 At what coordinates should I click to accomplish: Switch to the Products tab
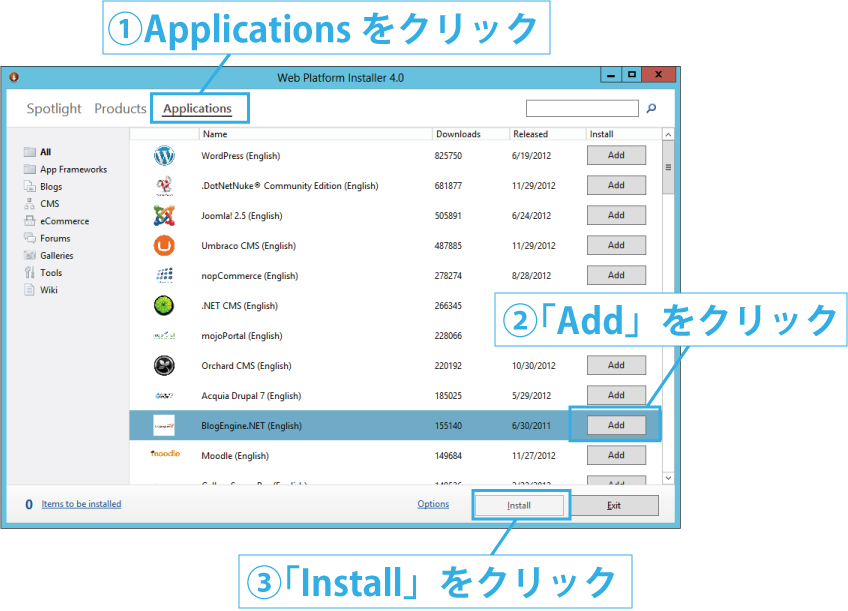click(x=120, y=109)
